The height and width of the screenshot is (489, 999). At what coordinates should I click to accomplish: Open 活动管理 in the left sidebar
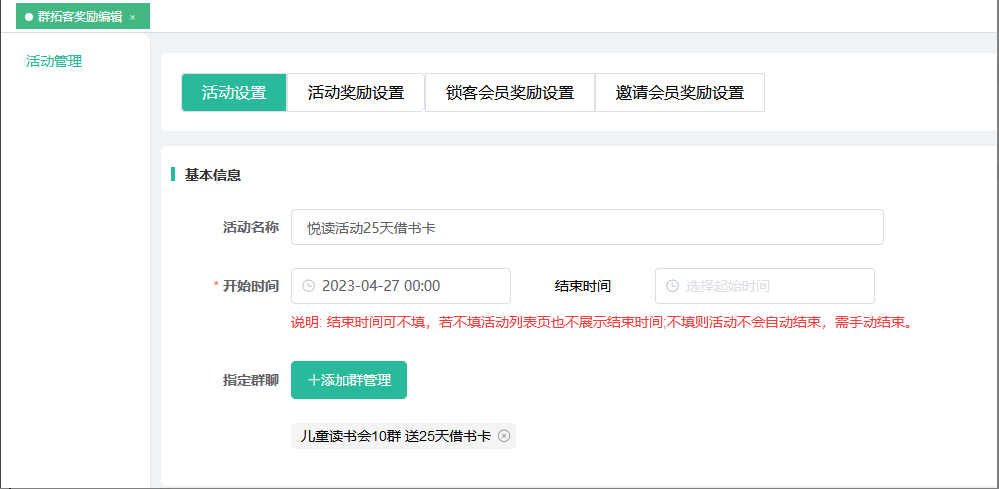[x=54, y=61]
